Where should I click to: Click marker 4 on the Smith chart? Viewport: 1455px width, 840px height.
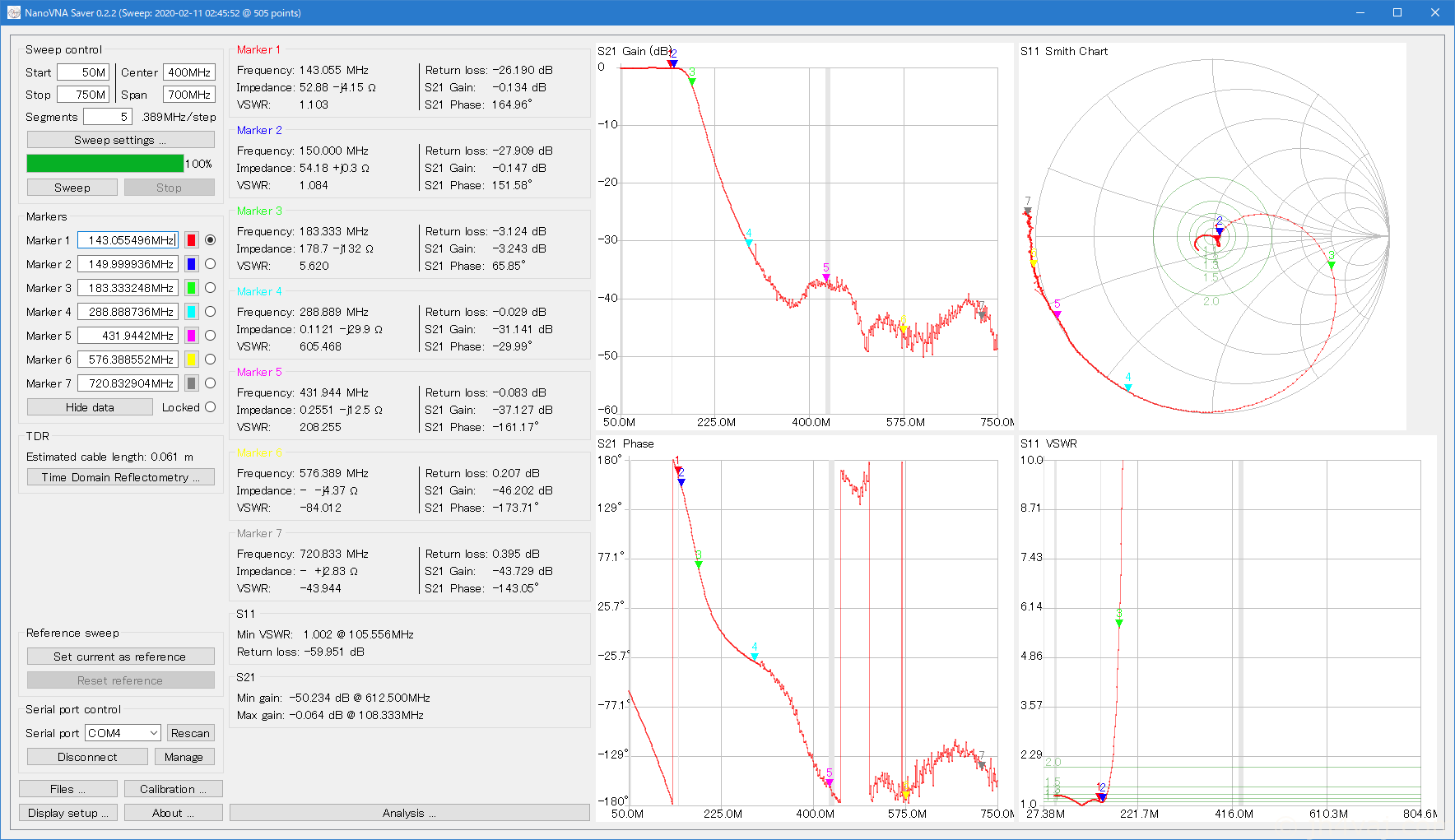1128,387
